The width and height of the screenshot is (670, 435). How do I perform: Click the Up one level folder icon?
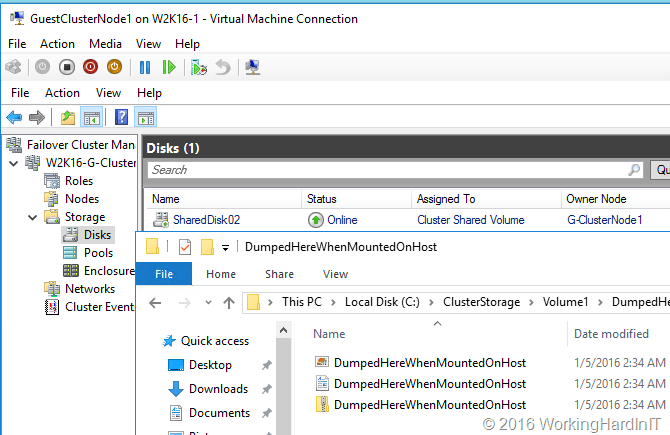(x=68, y=117)
